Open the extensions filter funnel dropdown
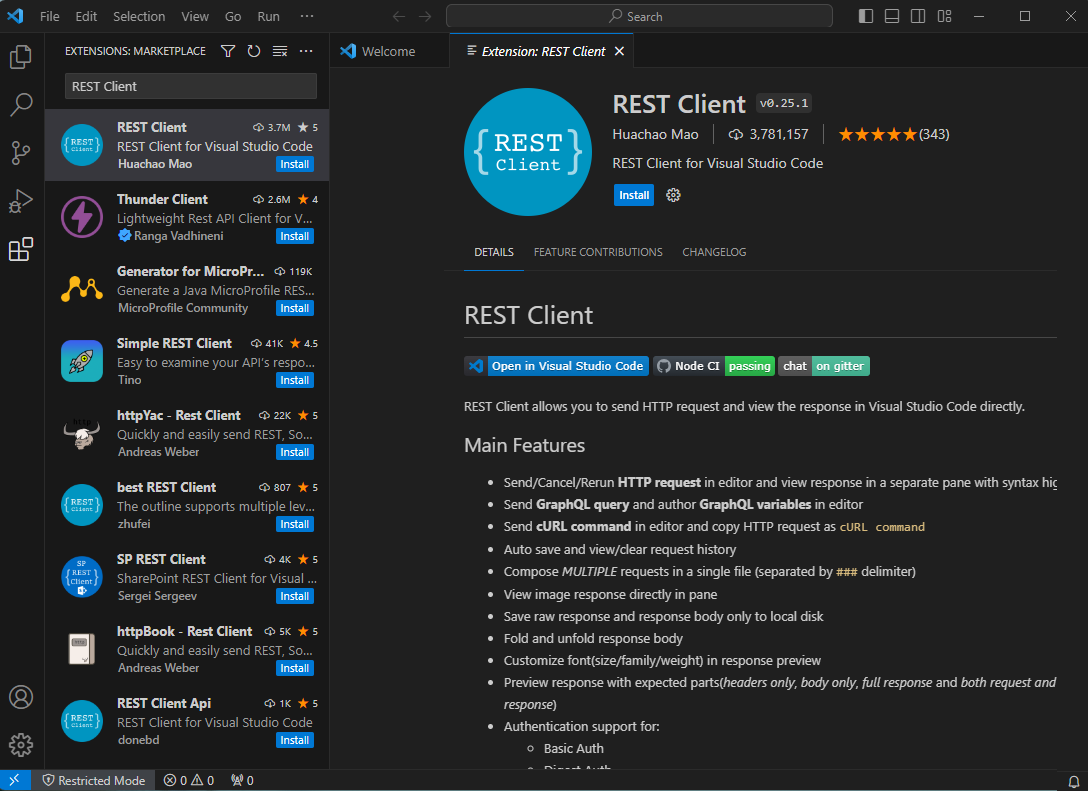1088x791 pixels. click(x=229, y=50)
